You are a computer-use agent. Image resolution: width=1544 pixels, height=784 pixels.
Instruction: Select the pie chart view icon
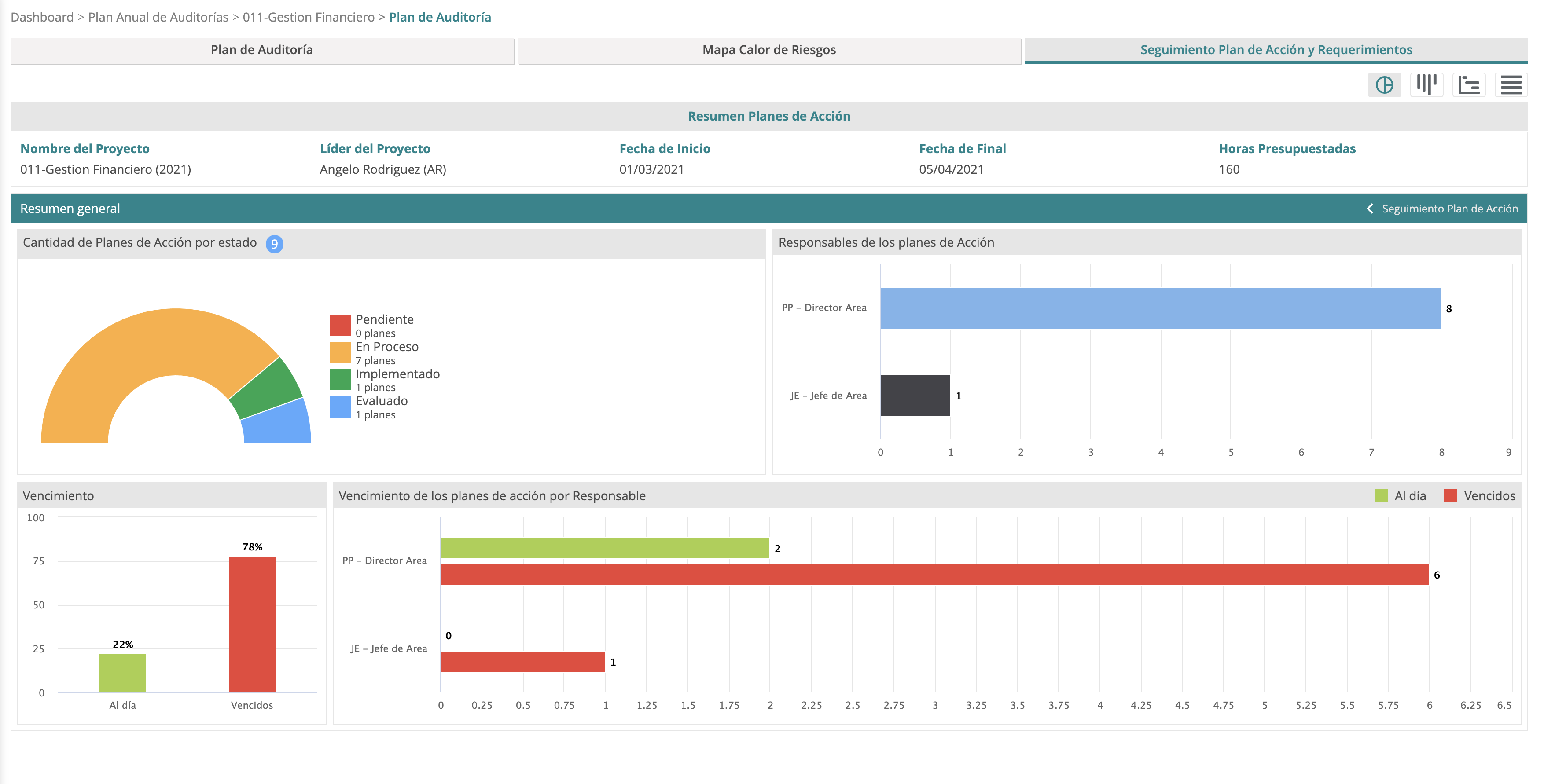[x=1385, y=85]
